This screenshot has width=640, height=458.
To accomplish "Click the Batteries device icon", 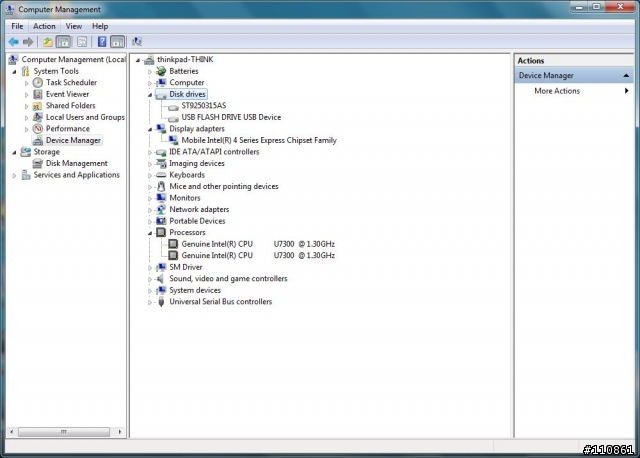I will pyautogui.click(x=162, y=71).
